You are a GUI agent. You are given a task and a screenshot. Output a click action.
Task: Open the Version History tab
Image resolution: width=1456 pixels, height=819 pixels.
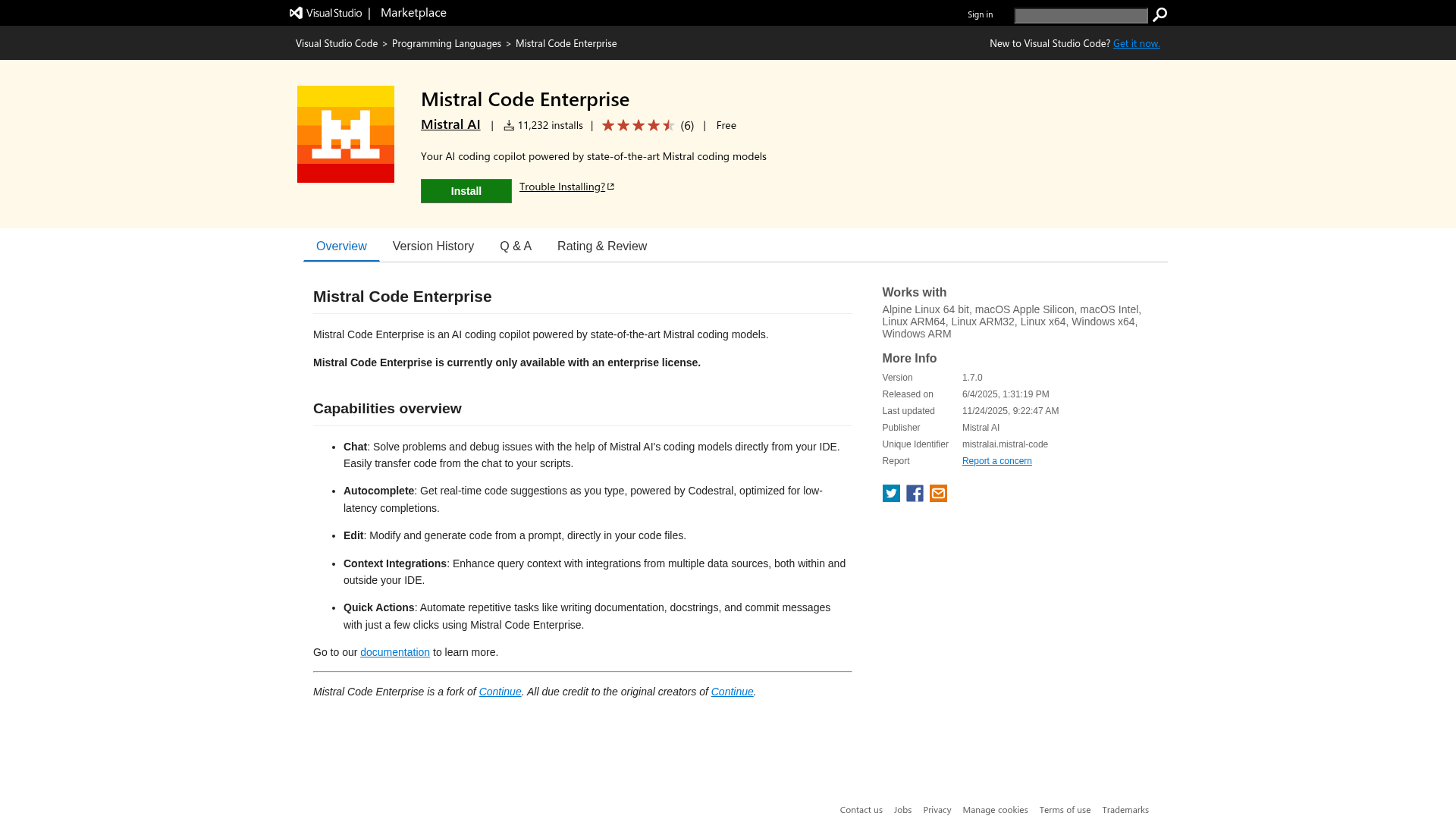[433, 246]
